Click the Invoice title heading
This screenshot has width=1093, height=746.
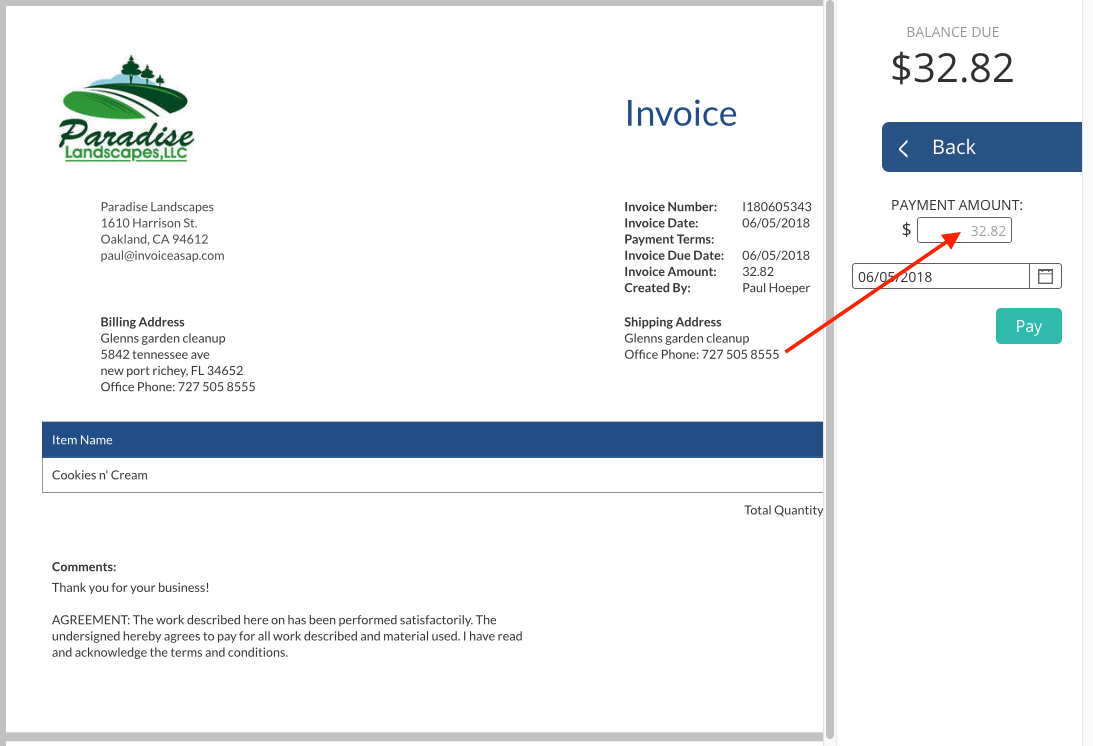(x=680, y=113)
